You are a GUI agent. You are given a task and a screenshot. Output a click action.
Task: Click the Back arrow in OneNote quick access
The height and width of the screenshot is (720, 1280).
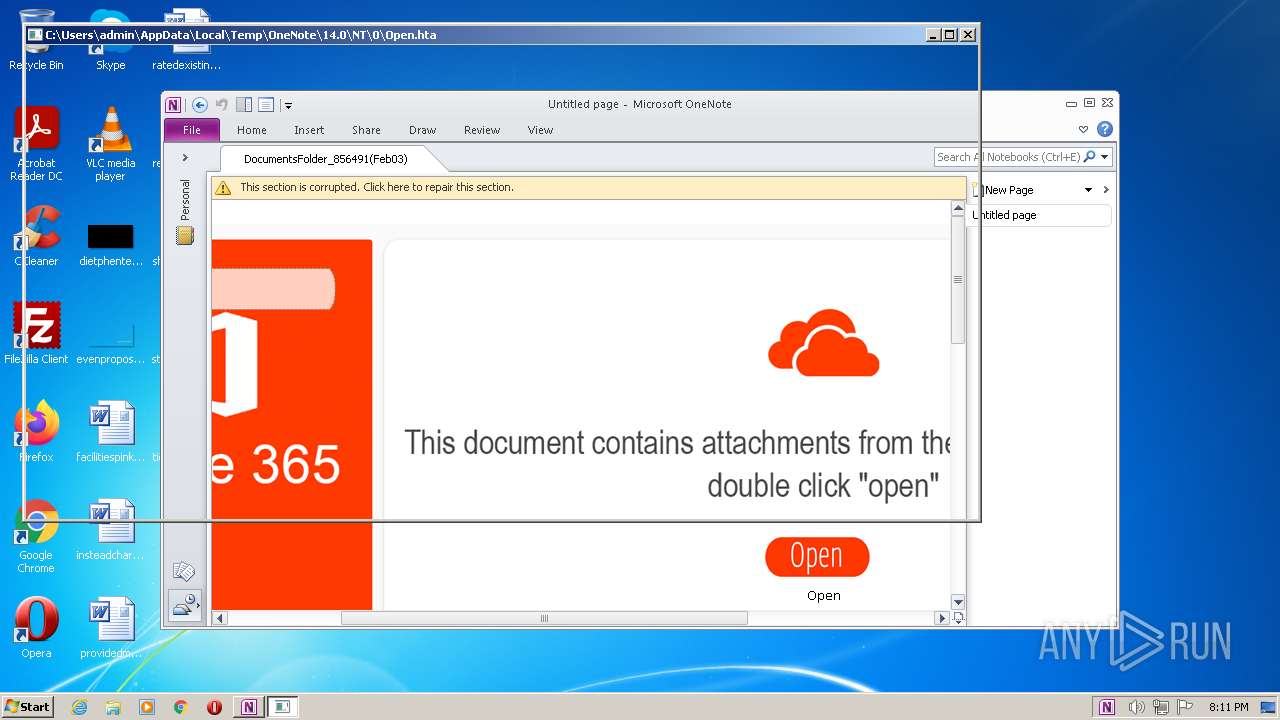pos(200,105)
